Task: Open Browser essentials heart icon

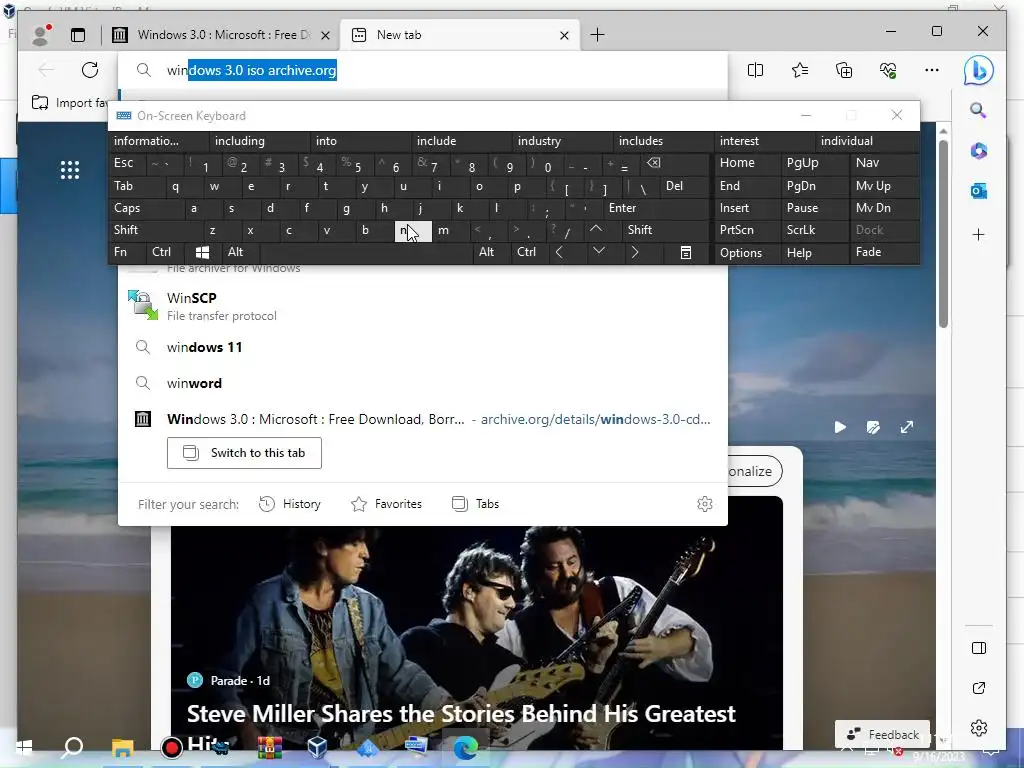Action: click(x=888, y=70)
